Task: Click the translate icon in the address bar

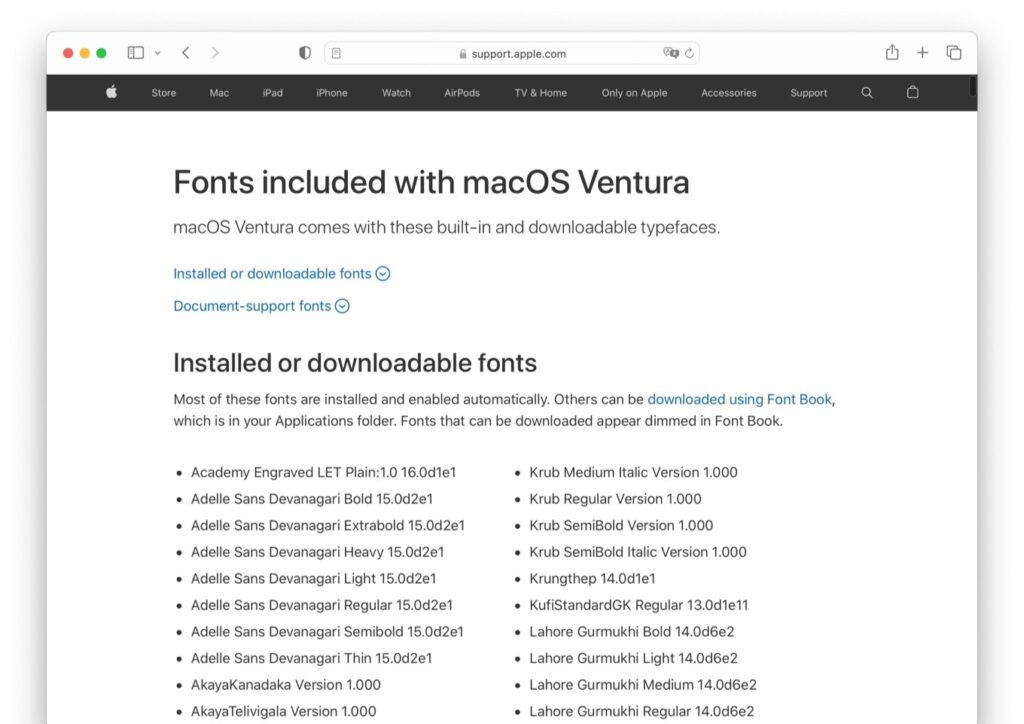Action: click(672, 53)
